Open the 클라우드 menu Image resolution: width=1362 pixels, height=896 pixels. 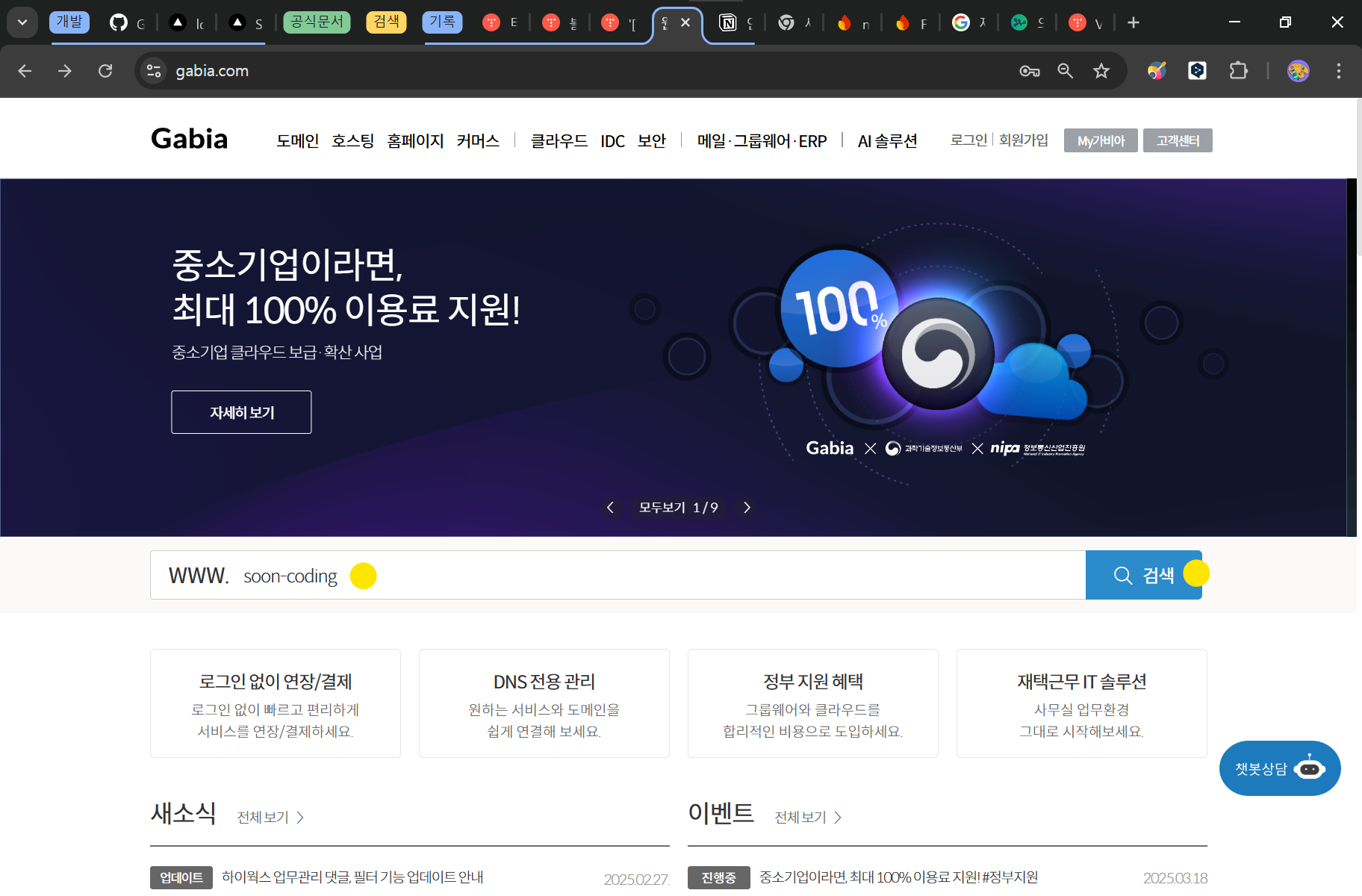coord(559,140)
